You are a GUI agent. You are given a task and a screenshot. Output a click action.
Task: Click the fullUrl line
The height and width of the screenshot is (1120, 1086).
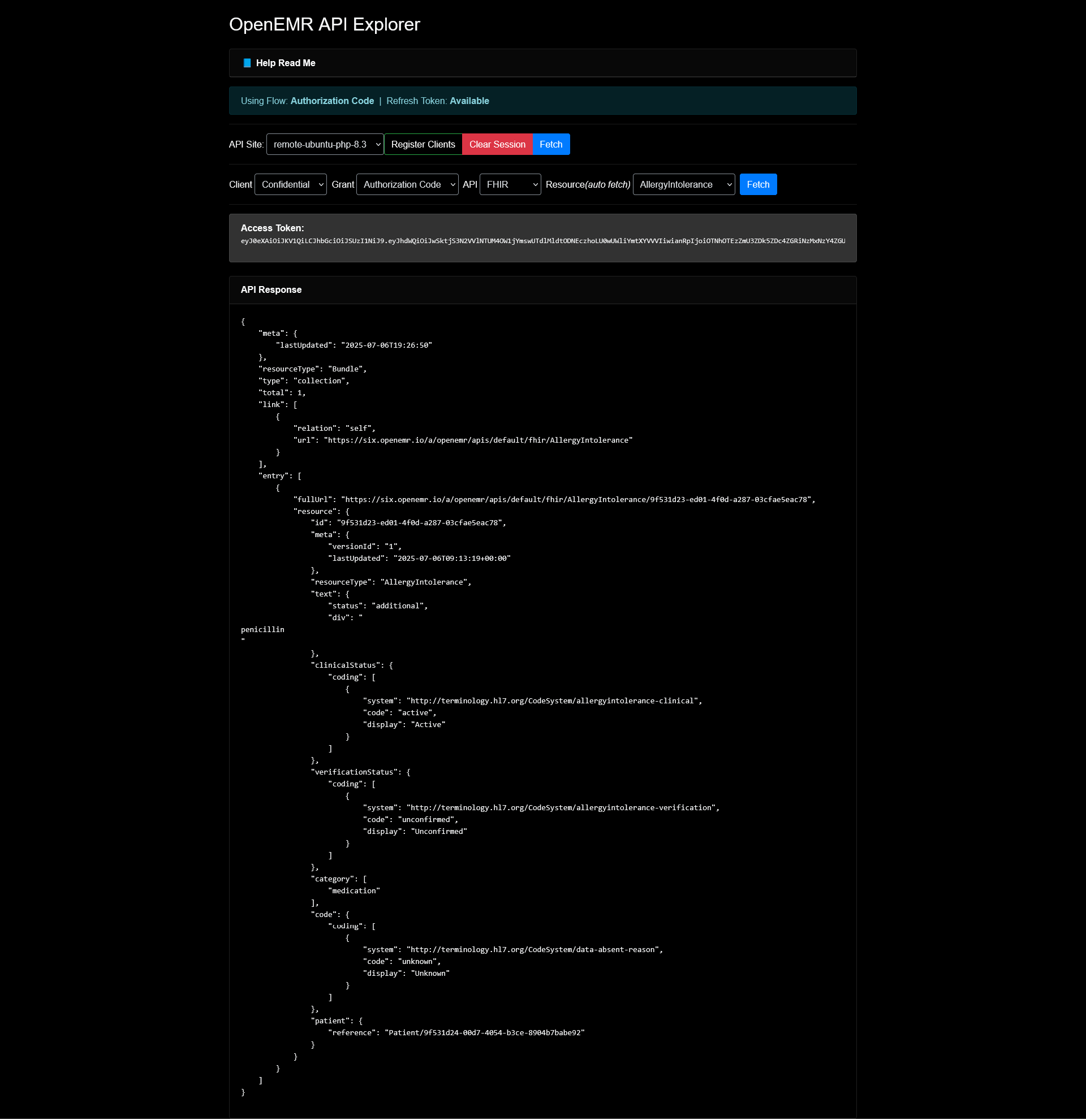[x=554, y=500]
